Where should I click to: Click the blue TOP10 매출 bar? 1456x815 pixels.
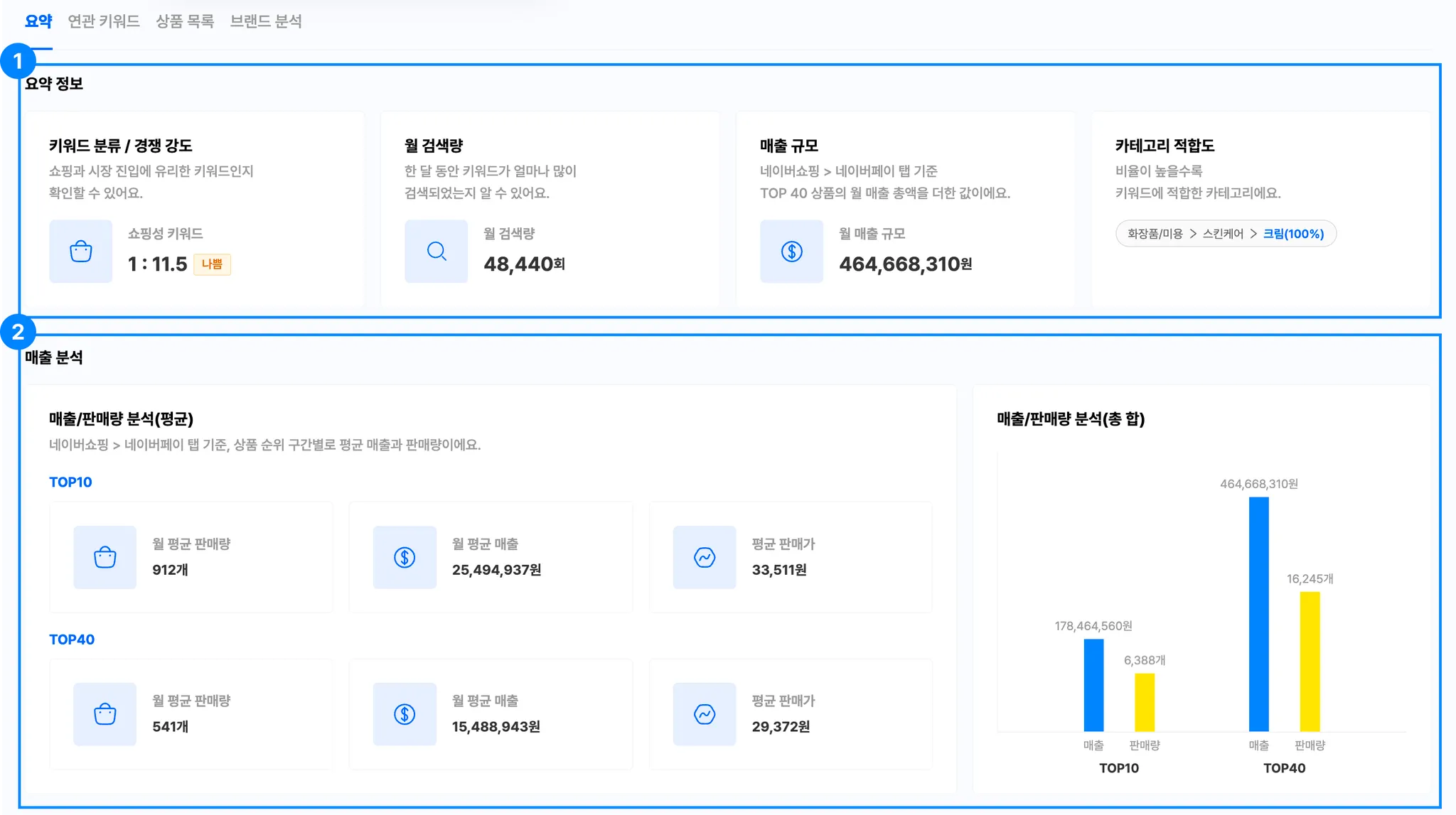tap(1093, 685)
